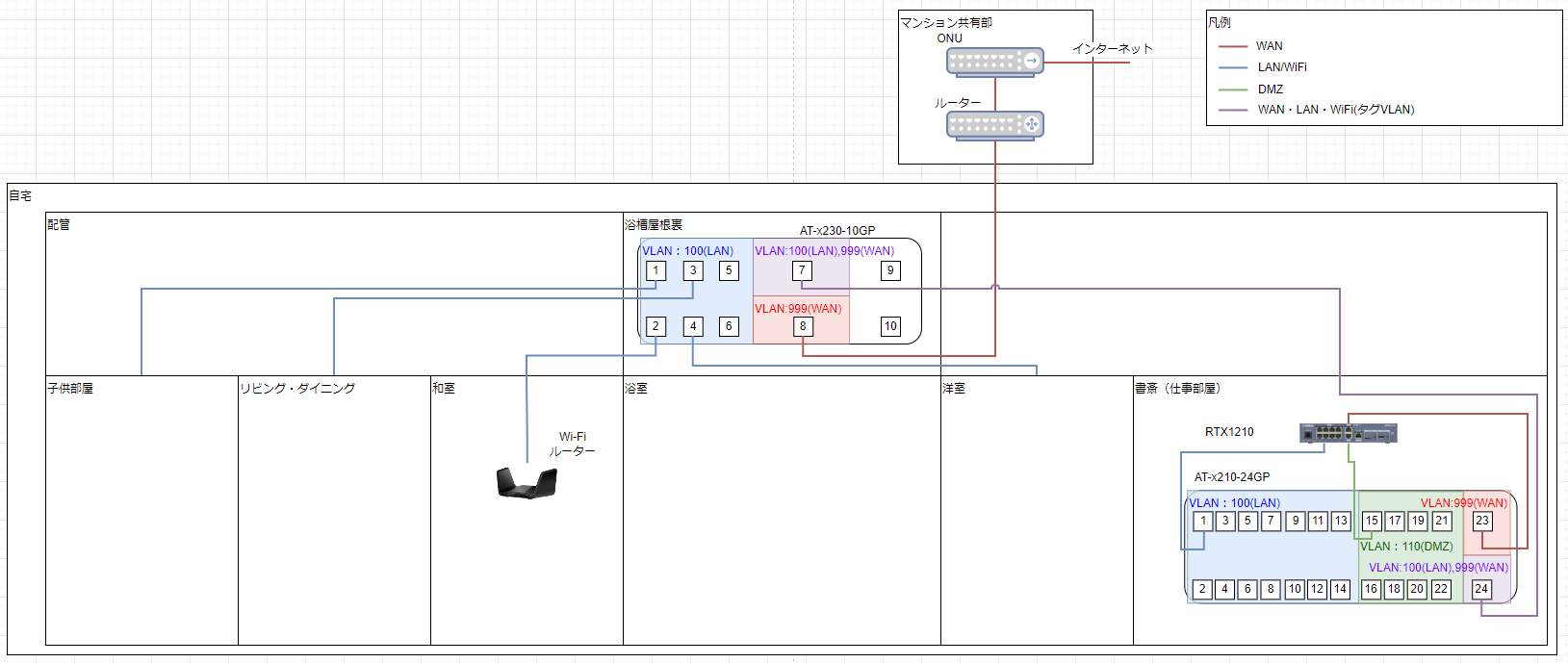Select port 6 on the AT-x230-10GP switch

[x=730, y=326]
